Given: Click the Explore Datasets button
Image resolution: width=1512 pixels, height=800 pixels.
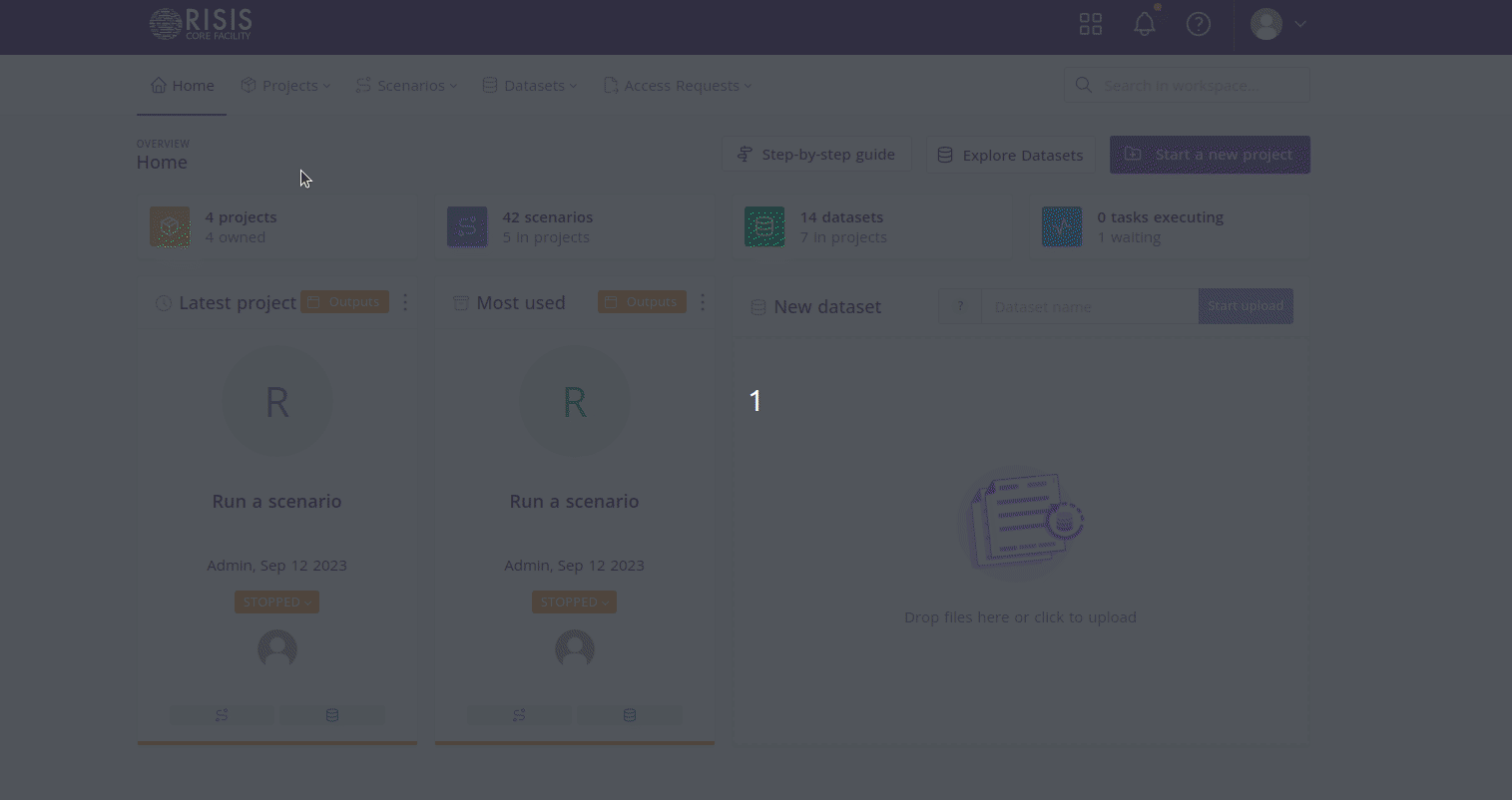Looking at the screenshot, I should coord(1010,155).
